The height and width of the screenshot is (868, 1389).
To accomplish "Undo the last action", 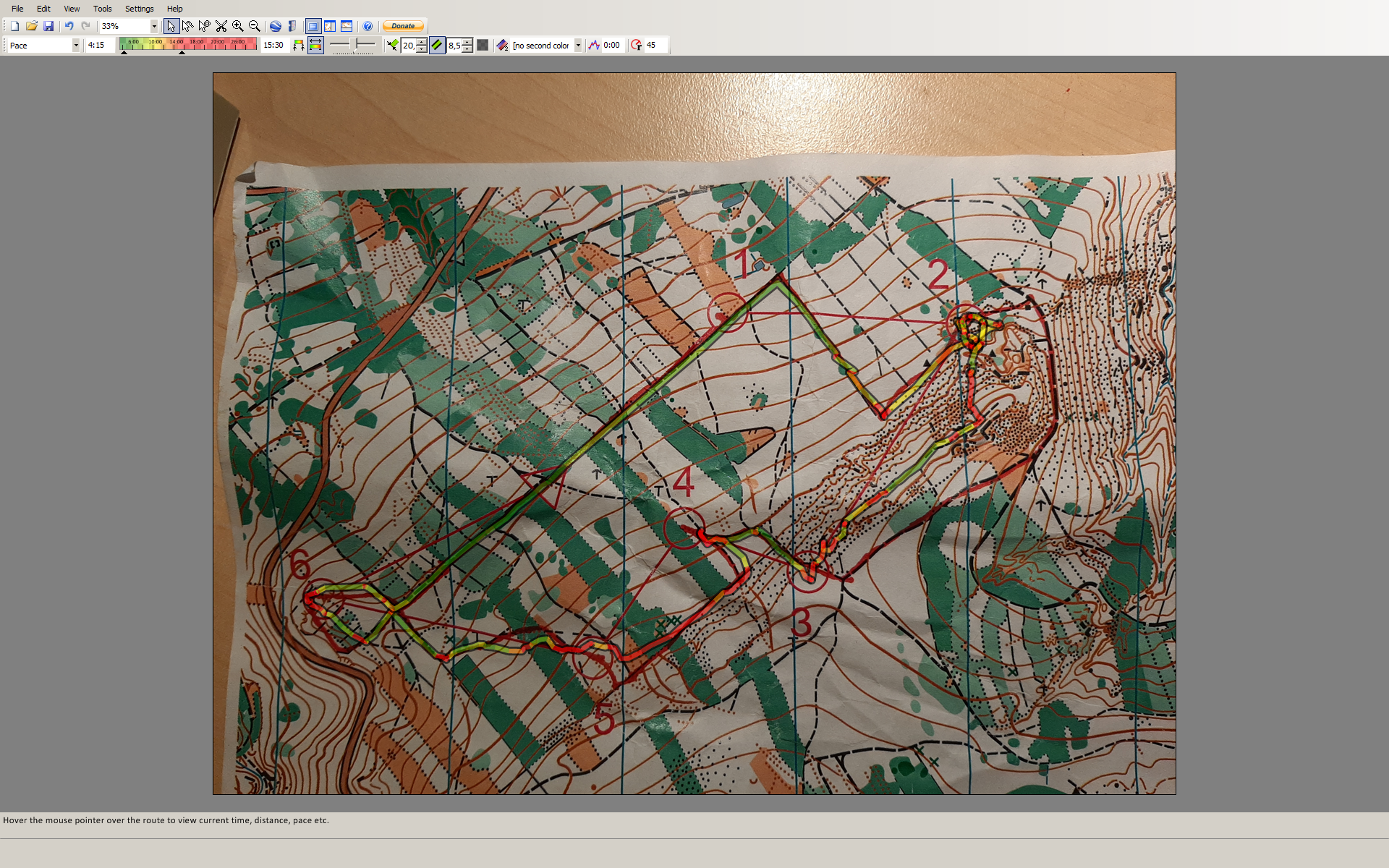I will (69, 26).
